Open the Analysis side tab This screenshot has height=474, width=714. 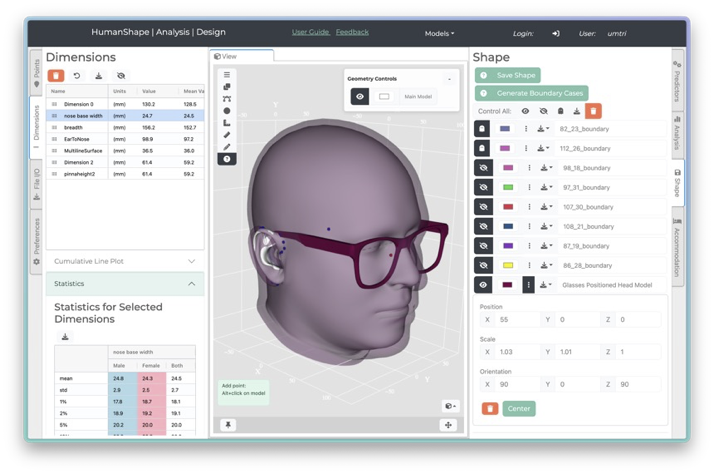tap(678, 133)
